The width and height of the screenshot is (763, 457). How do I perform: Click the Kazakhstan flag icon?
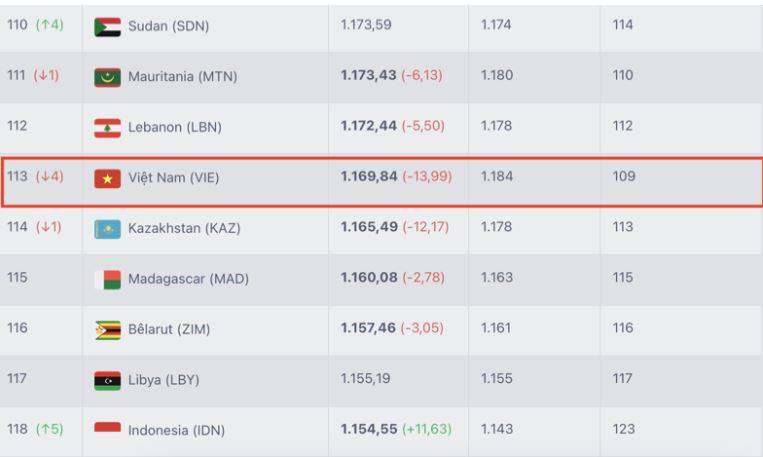click(108, 229)
